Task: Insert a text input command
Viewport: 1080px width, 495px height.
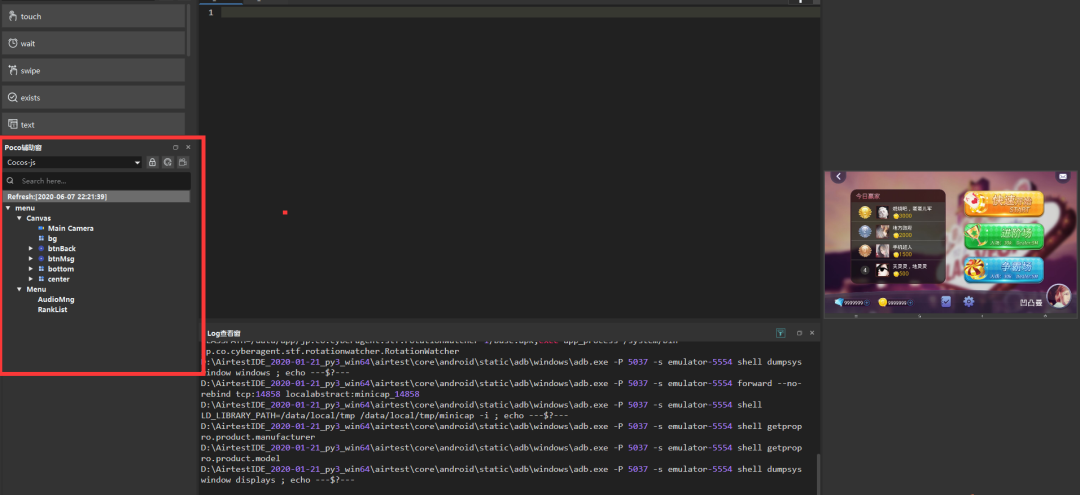Action: (93, 125)
